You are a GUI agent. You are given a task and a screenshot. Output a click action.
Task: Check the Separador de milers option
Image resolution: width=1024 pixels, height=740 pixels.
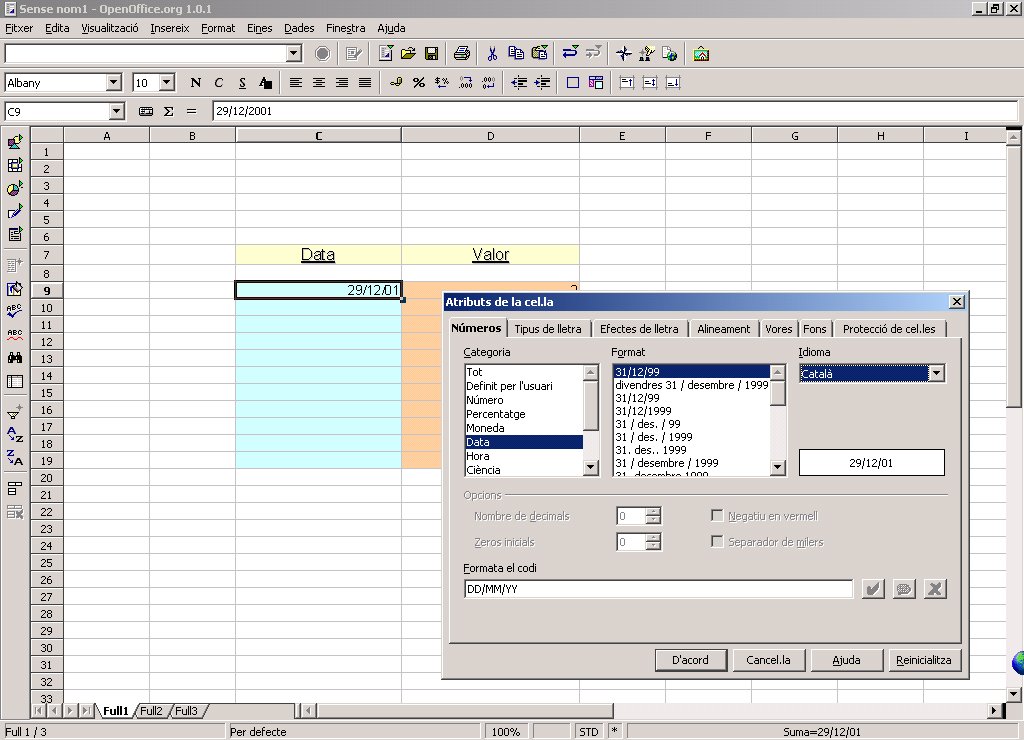point(717,542)
